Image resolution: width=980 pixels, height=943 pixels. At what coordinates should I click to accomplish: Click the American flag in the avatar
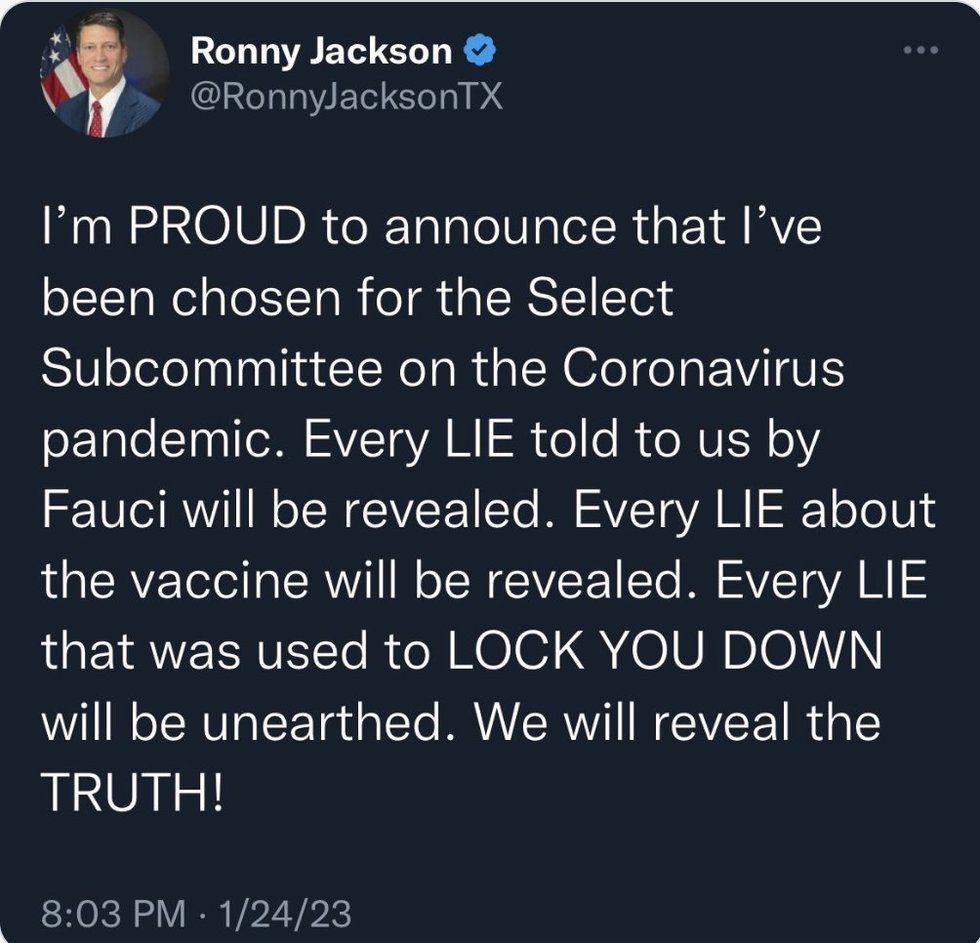click(58, 68)
